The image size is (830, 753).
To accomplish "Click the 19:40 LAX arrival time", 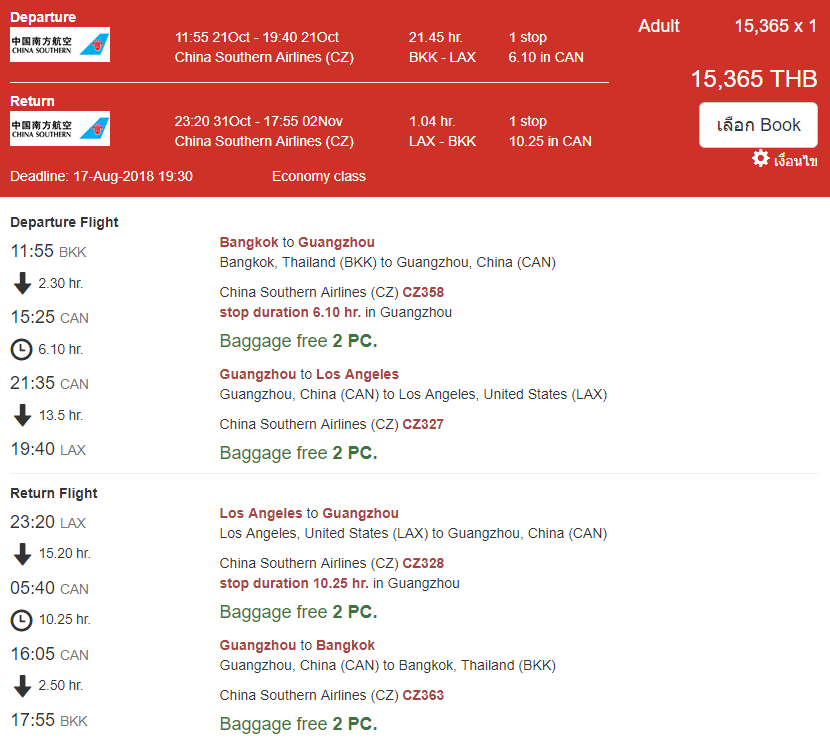I will point(48,449).
